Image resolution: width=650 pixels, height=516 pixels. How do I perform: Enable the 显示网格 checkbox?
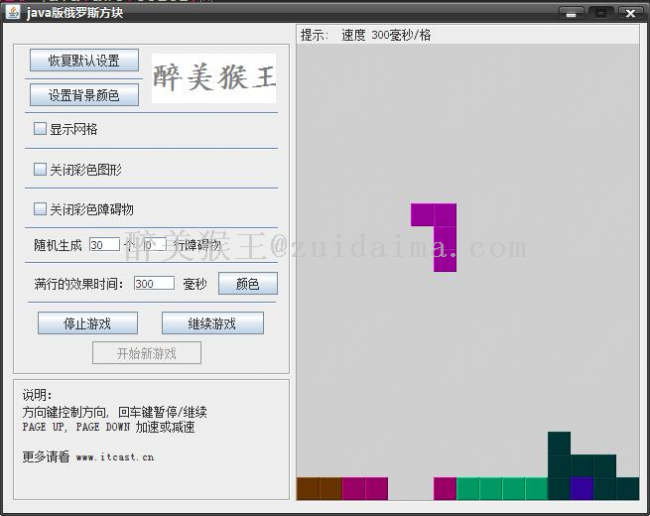click(40, 129)
